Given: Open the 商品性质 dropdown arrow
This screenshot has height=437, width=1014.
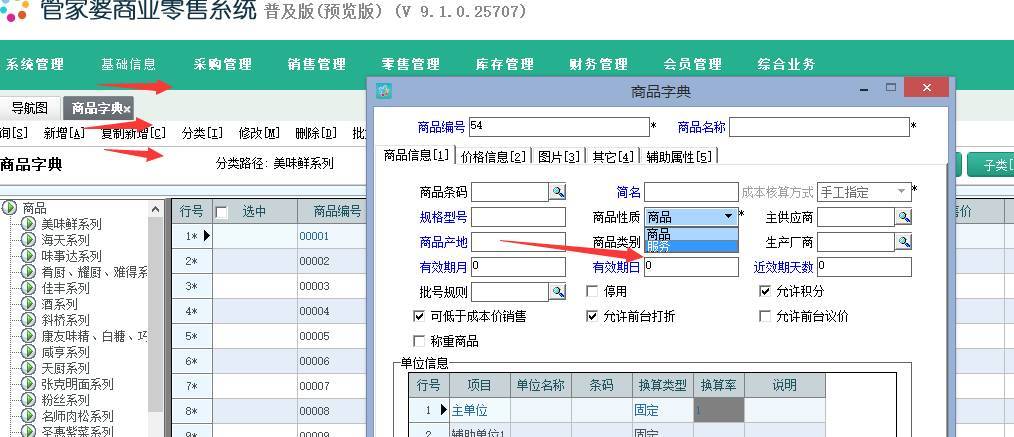Looking at the screenshot, I should (729, 217).
